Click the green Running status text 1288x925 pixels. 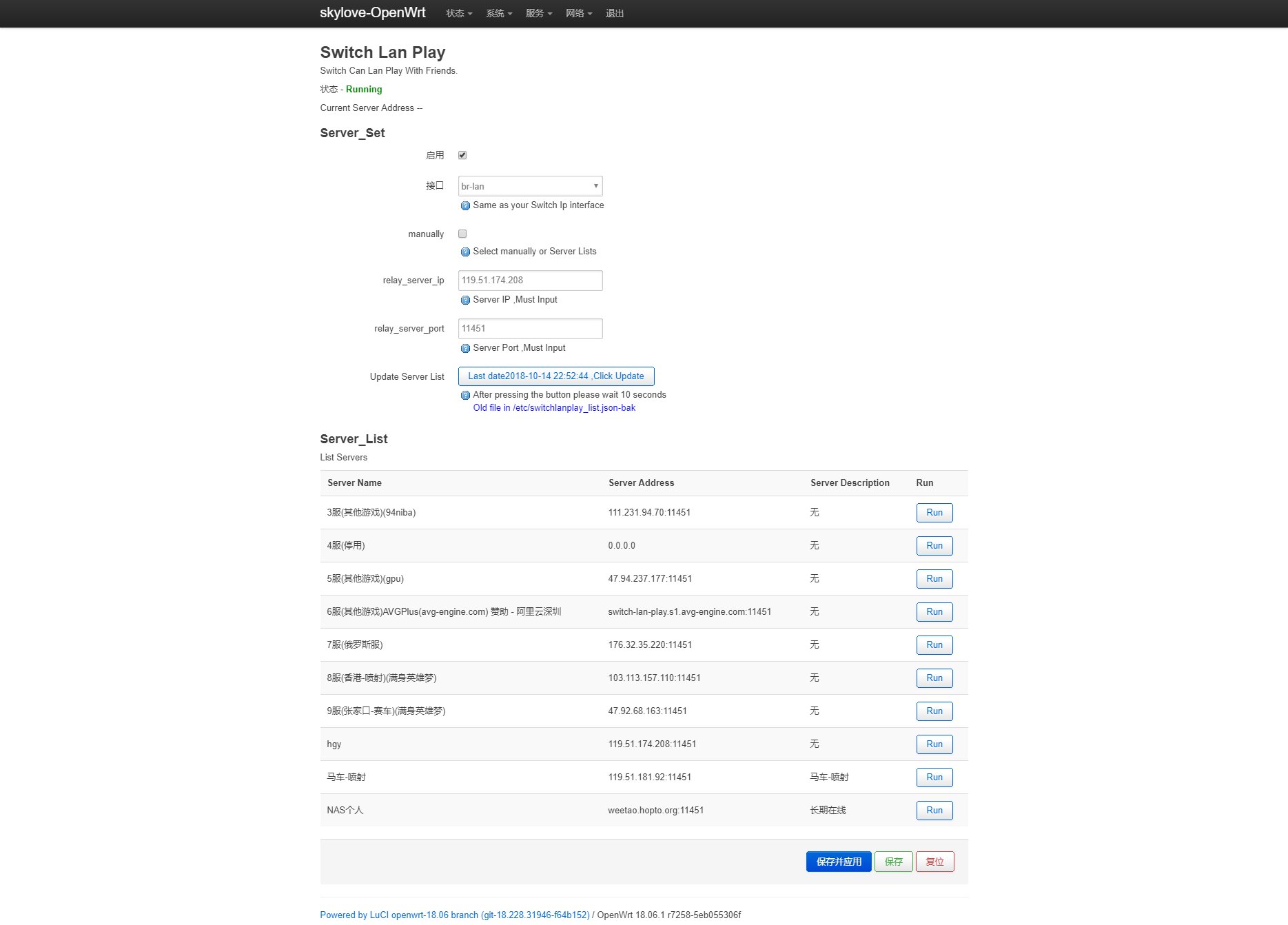click(x=364, y=90)
